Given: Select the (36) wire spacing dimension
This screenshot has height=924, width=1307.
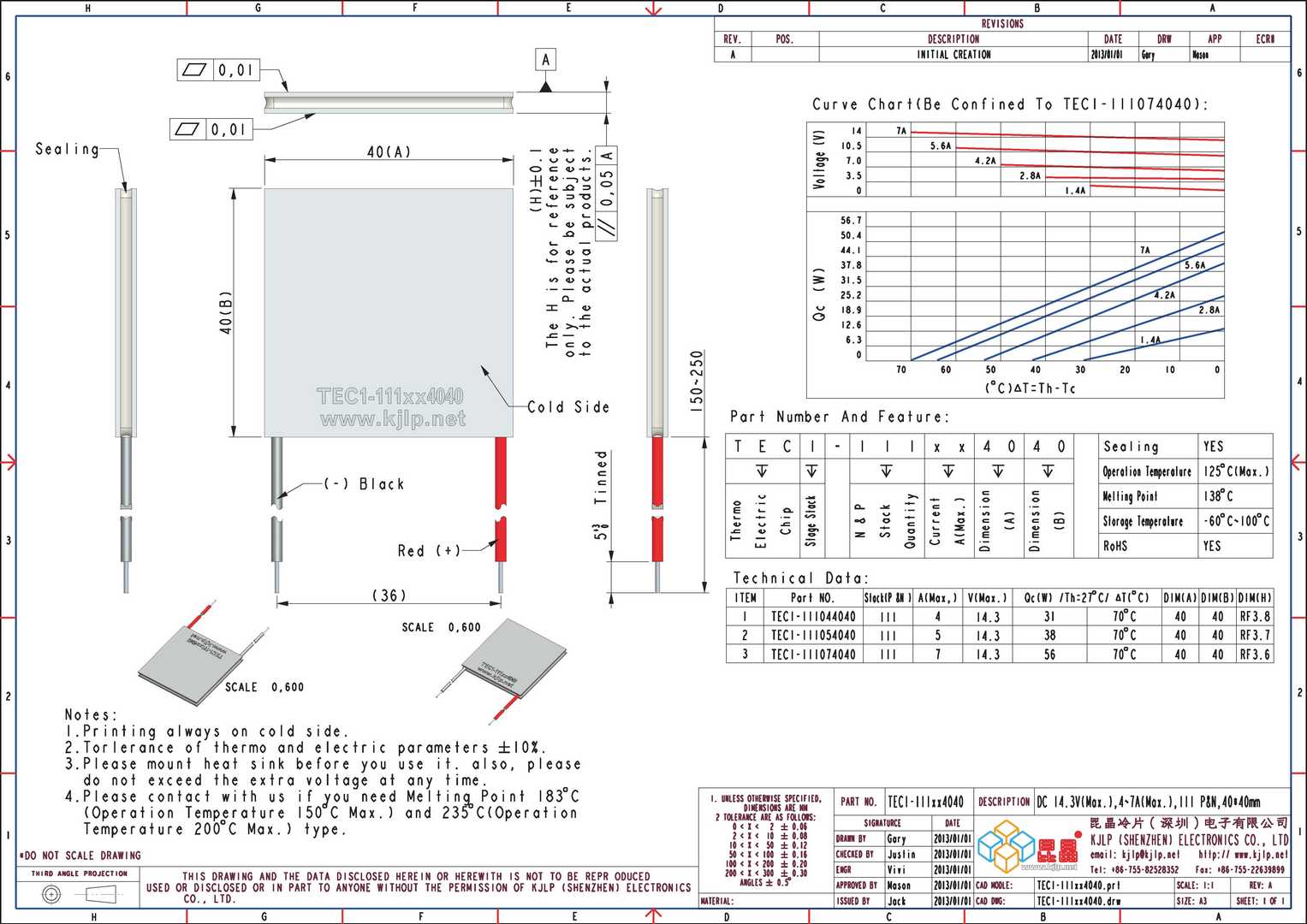Looking at the screenshot, I should click(389, 595).
